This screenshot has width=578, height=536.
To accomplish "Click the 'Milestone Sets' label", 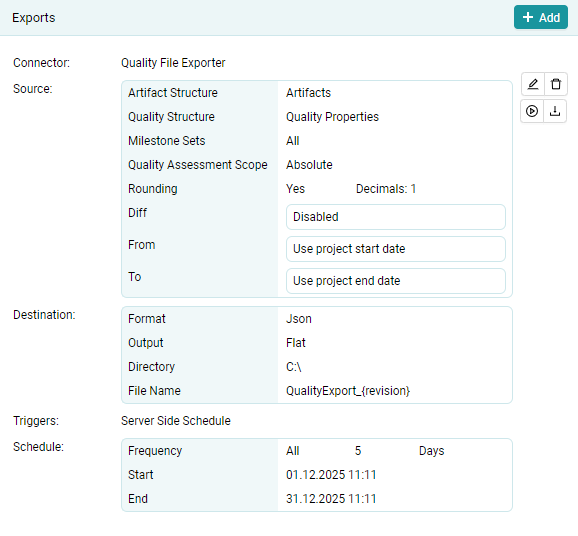I will (166, 141).
